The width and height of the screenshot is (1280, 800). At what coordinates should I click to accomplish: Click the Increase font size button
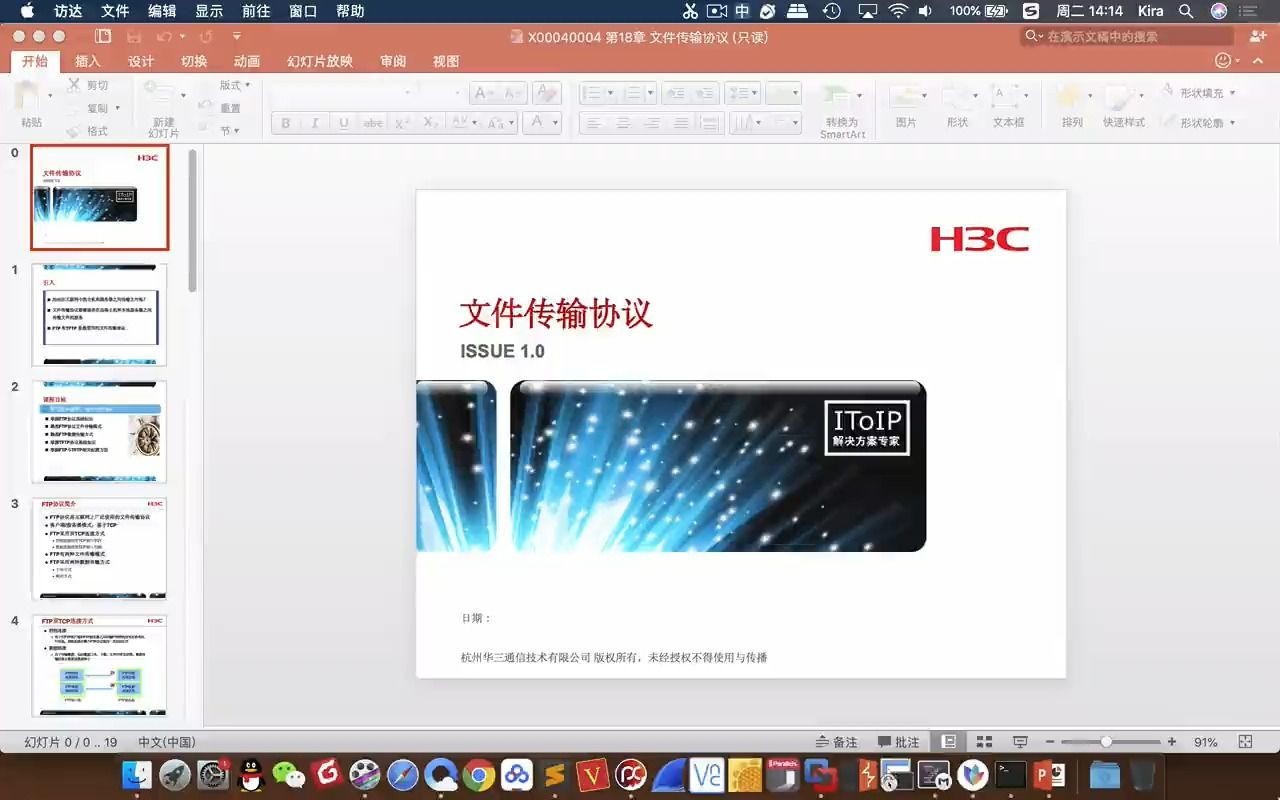pos(485,93)
